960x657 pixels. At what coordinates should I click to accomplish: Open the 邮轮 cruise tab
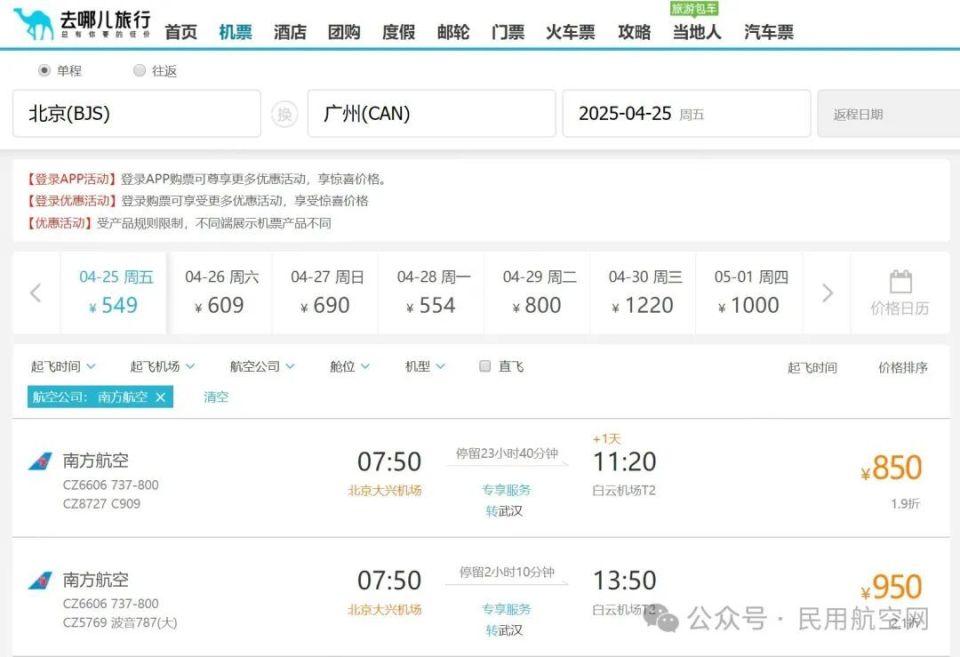453,32
